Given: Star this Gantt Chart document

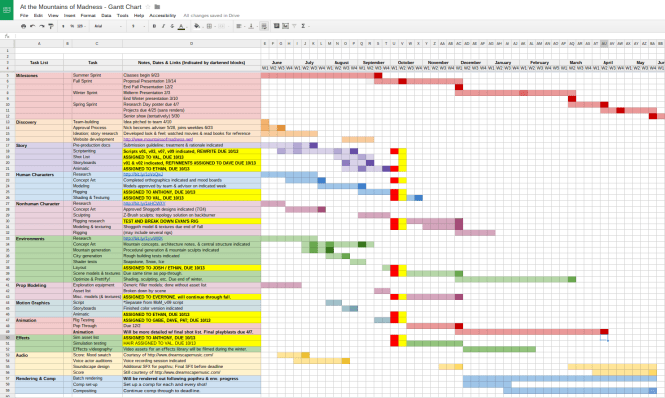Looking at the screenshot, I should [x=148, y=7].
